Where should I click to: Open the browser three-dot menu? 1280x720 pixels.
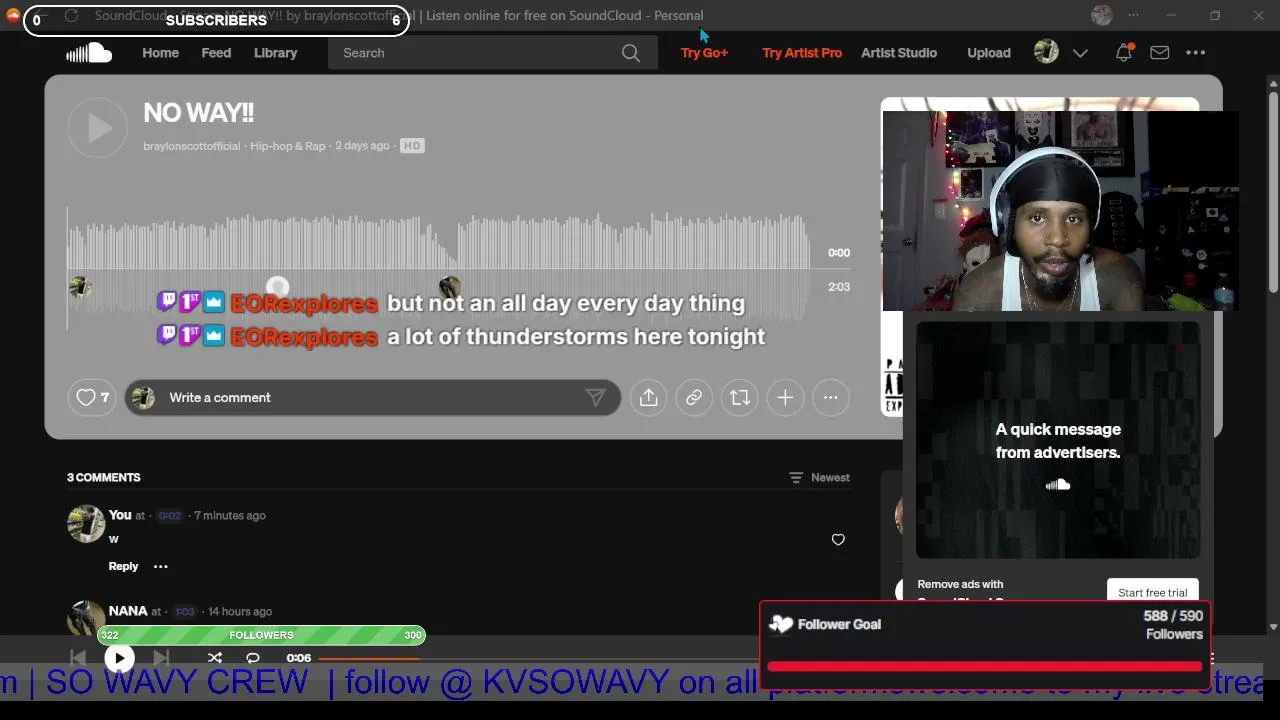click(x=1133, y=15)
